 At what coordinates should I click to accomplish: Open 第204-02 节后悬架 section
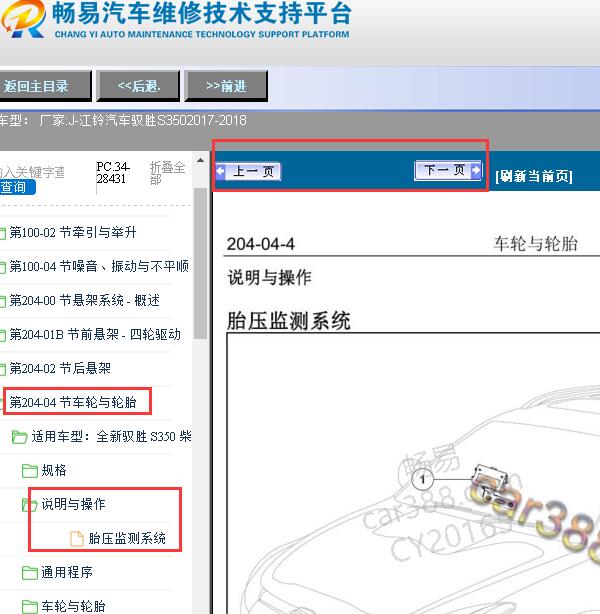(x=60, y=368)
